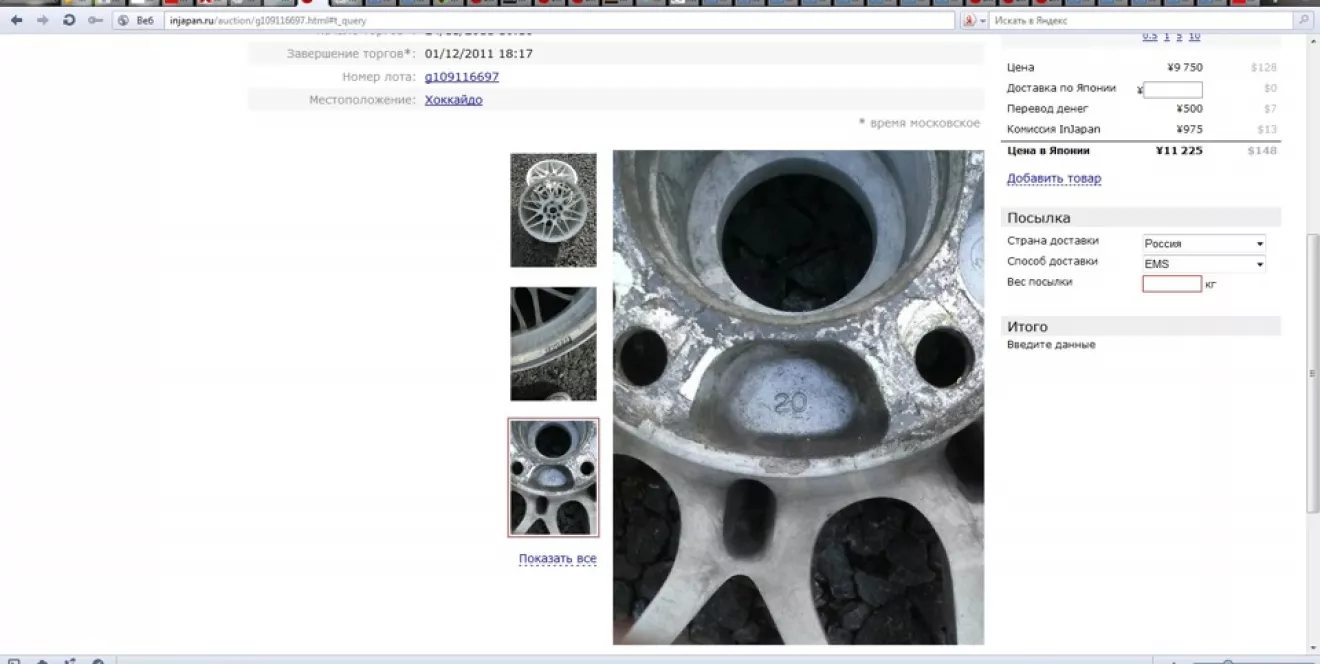Open the Yandex search engine dropdown
Image resolution: width=1320 pixels, height=664 pixels.
[x=974, y=20]
